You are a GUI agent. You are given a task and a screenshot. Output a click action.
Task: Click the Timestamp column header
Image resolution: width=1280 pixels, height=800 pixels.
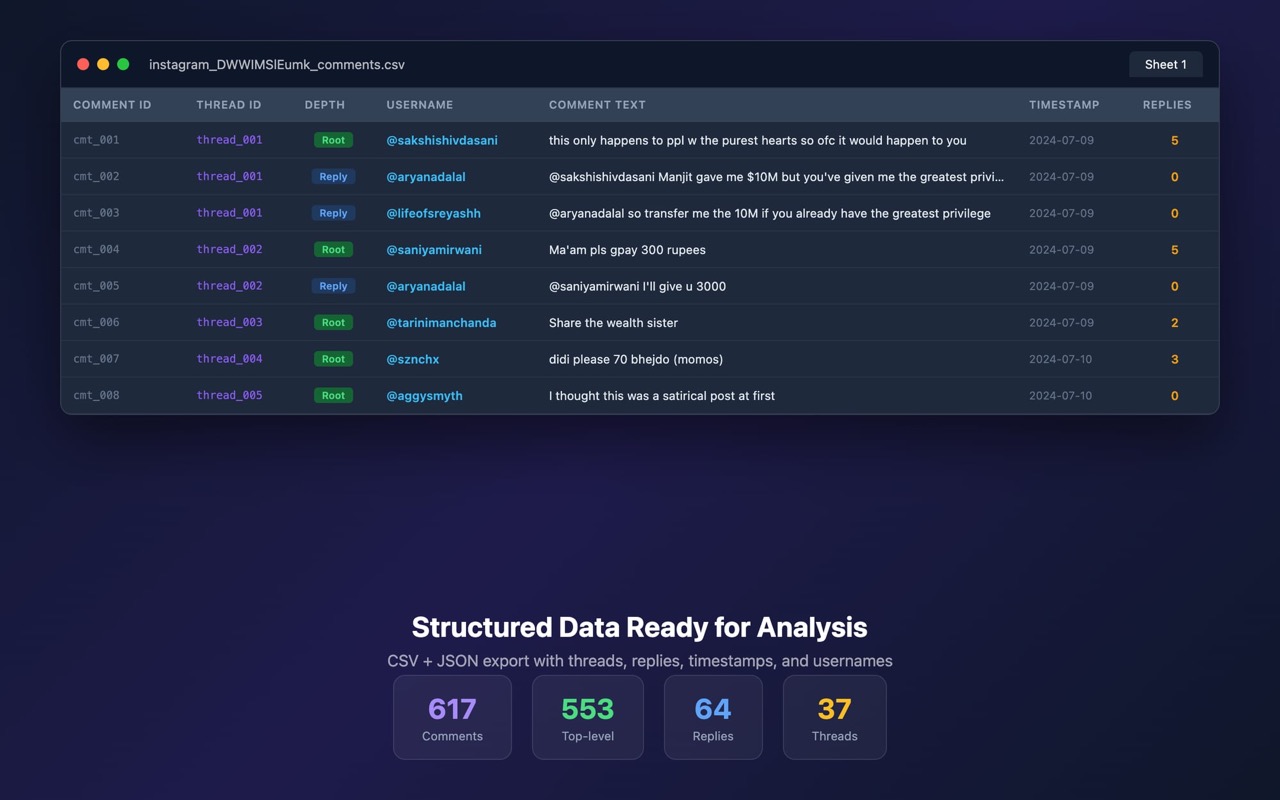tap(1063, 105)
